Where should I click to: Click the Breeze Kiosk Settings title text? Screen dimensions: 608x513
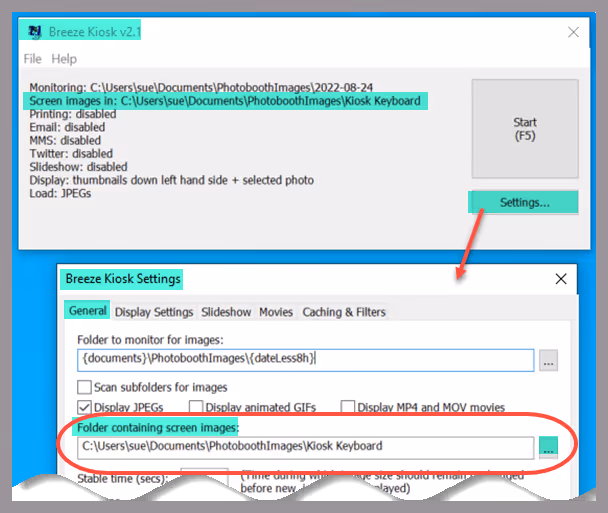coord(123,279)
